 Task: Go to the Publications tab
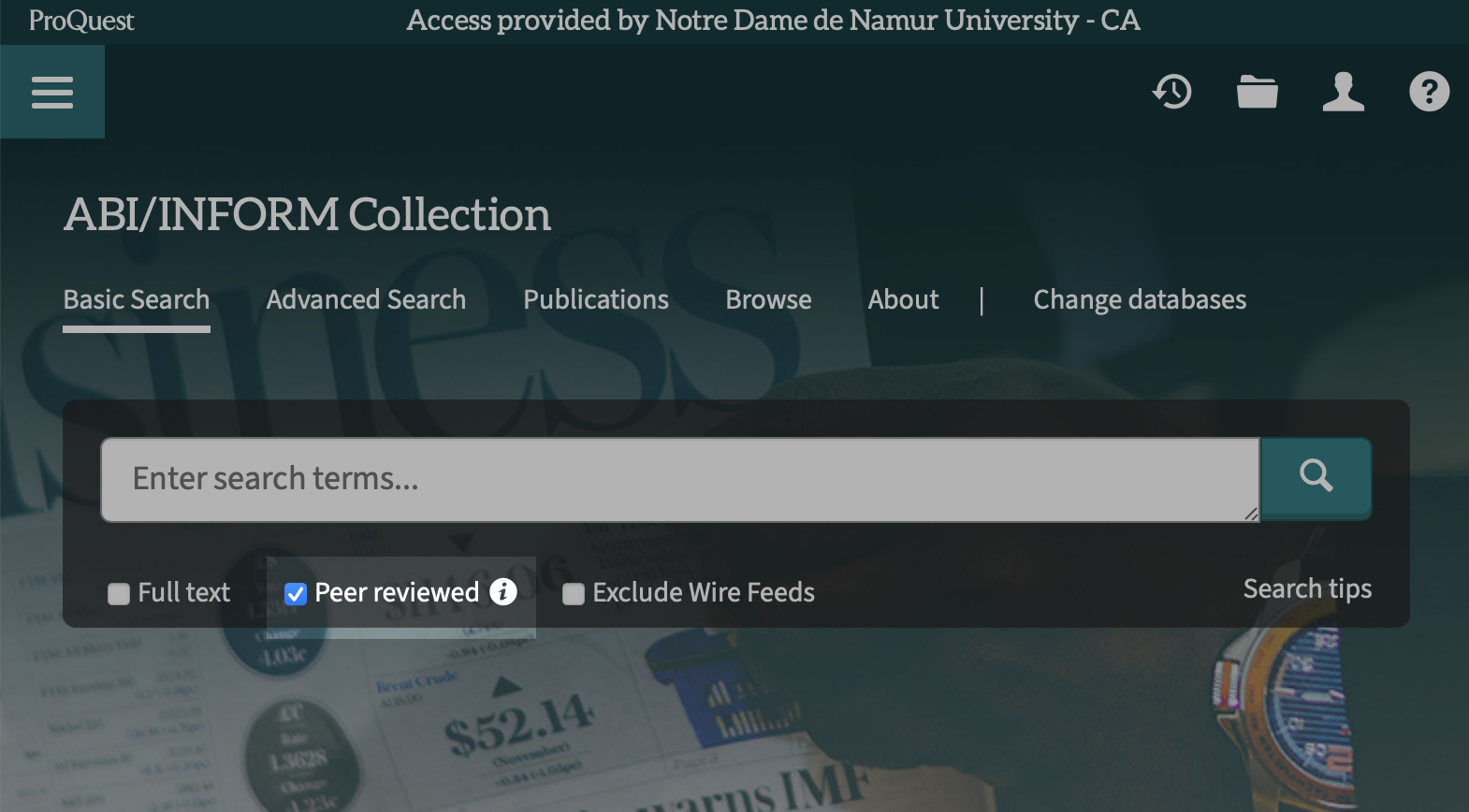point(596,299)
